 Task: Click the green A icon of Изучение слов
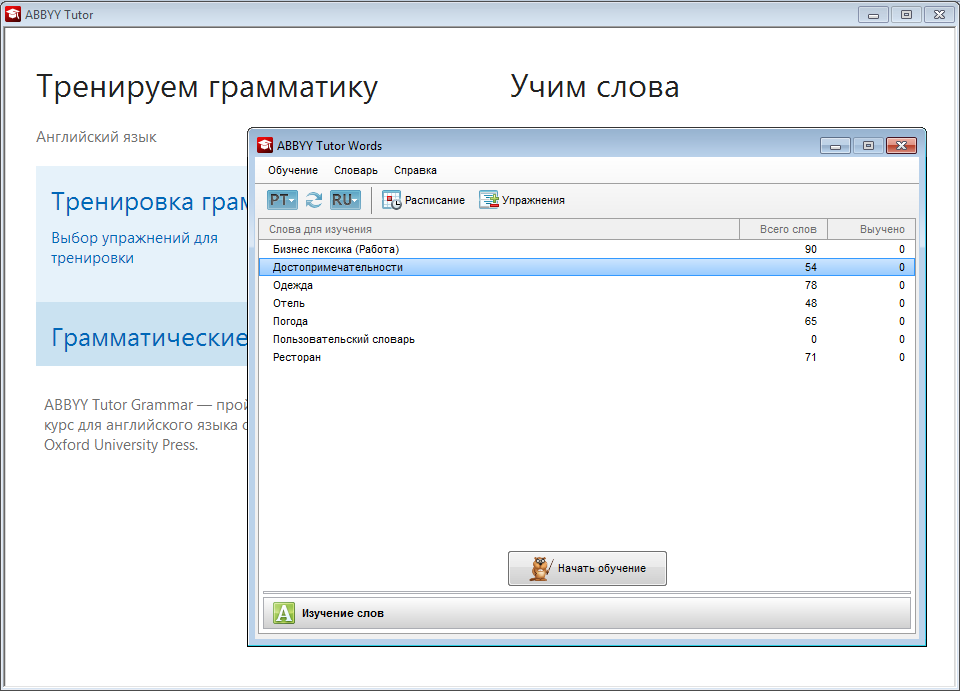coord(284,613)
